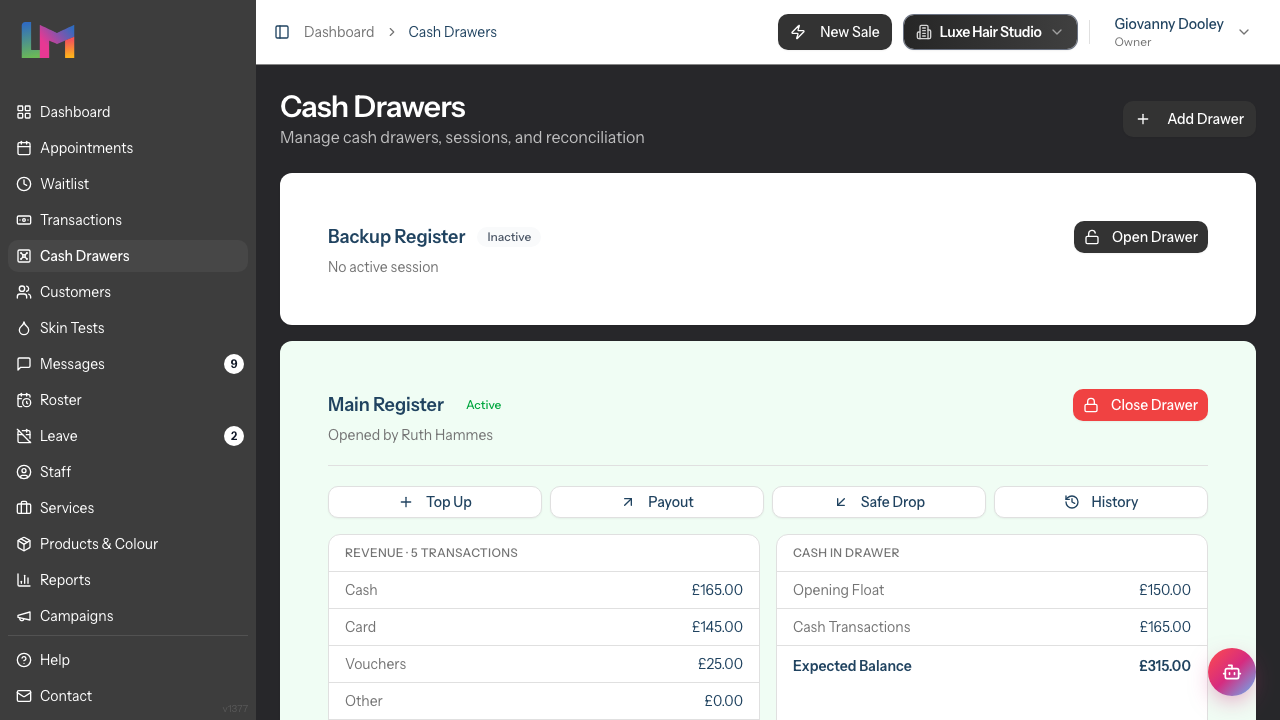The width and height of the screenshot is (1280, 720).
Task: Open Transactions in the sidebar
Action: point(128,220)
